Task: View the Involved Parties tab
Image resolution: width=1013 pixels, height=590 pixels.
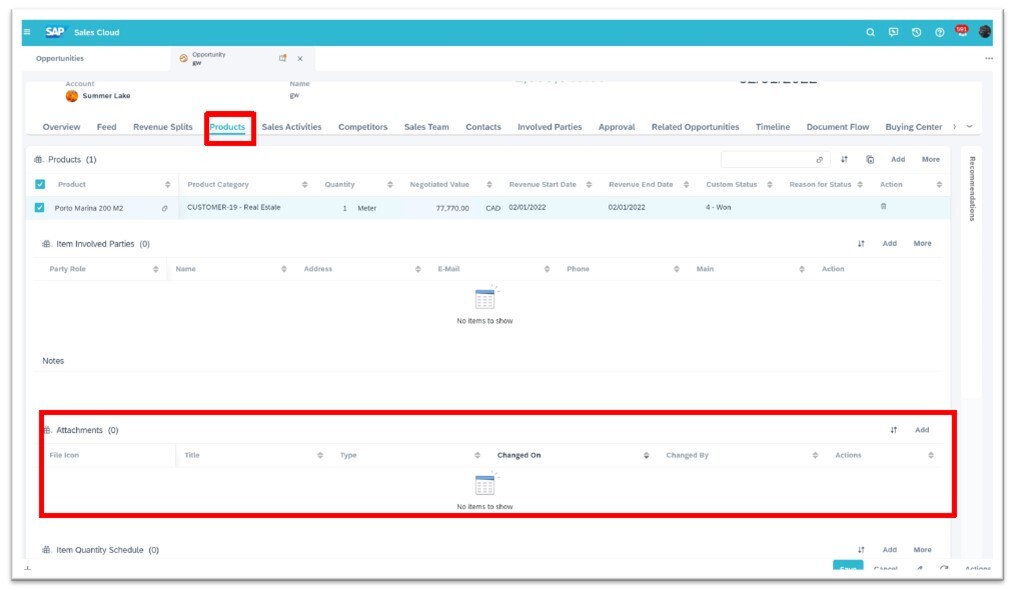Action: (550, 127)
